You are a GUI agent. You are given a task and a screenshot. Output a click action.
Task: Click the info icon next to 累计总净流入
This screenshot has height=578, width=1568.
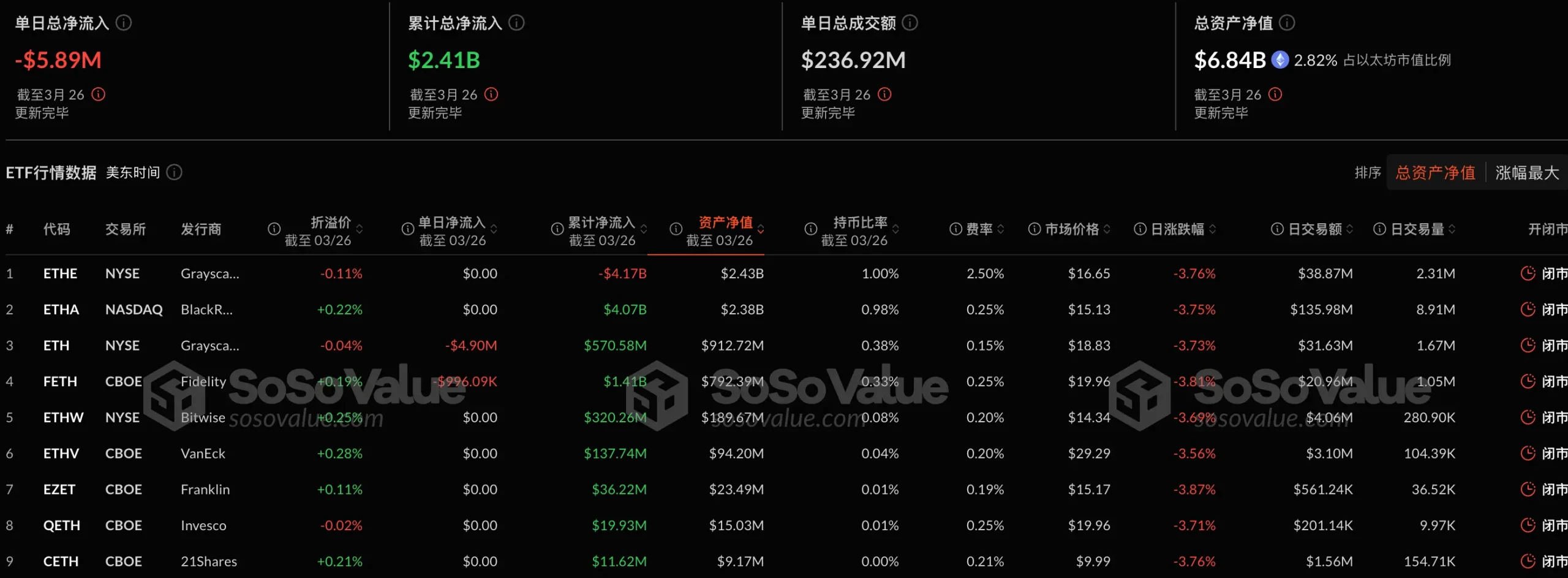518,23
